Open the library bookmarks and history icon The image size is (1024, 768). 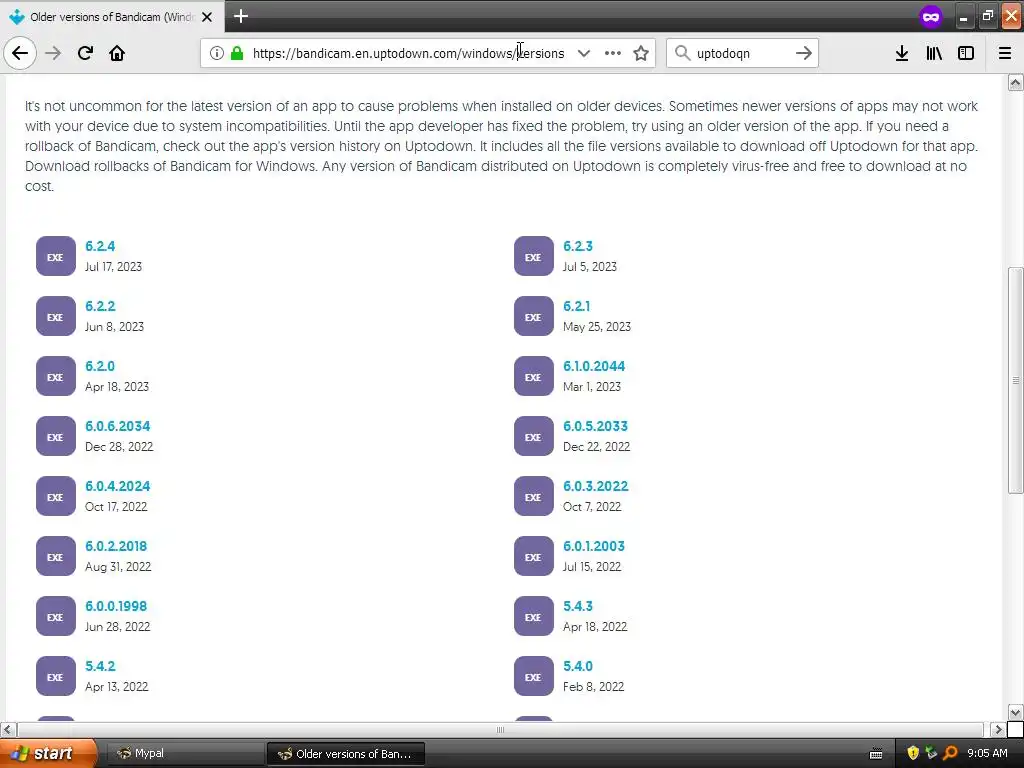click(x=934, y=53)
